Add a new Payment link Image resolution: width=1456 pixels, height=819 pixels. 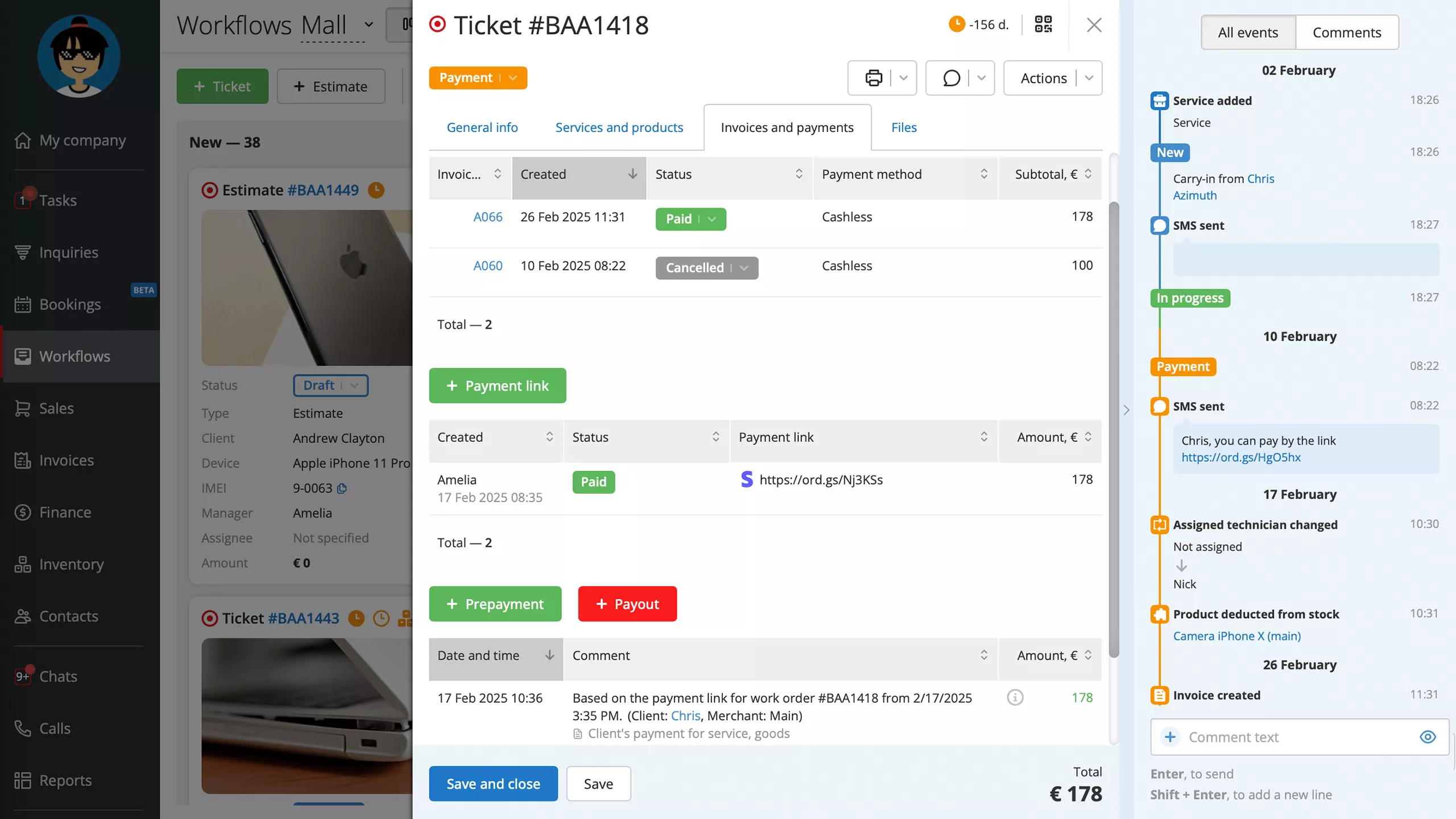coord(497,385)
